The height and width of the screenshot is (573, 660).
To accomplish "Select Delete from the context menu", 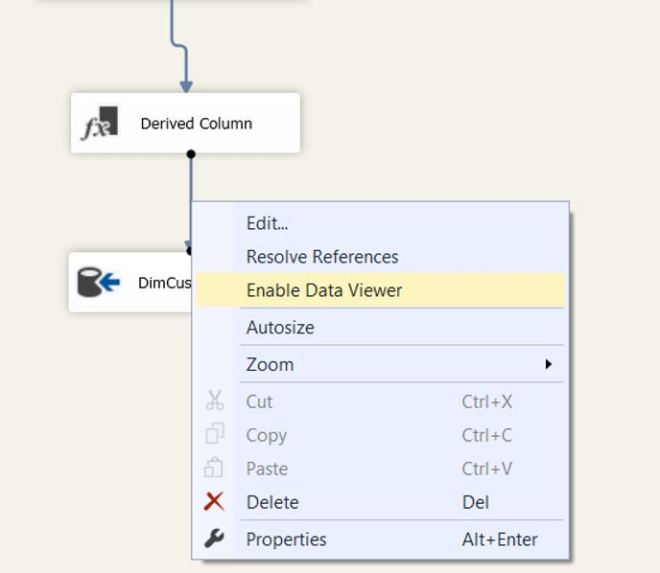I will 273,502.
